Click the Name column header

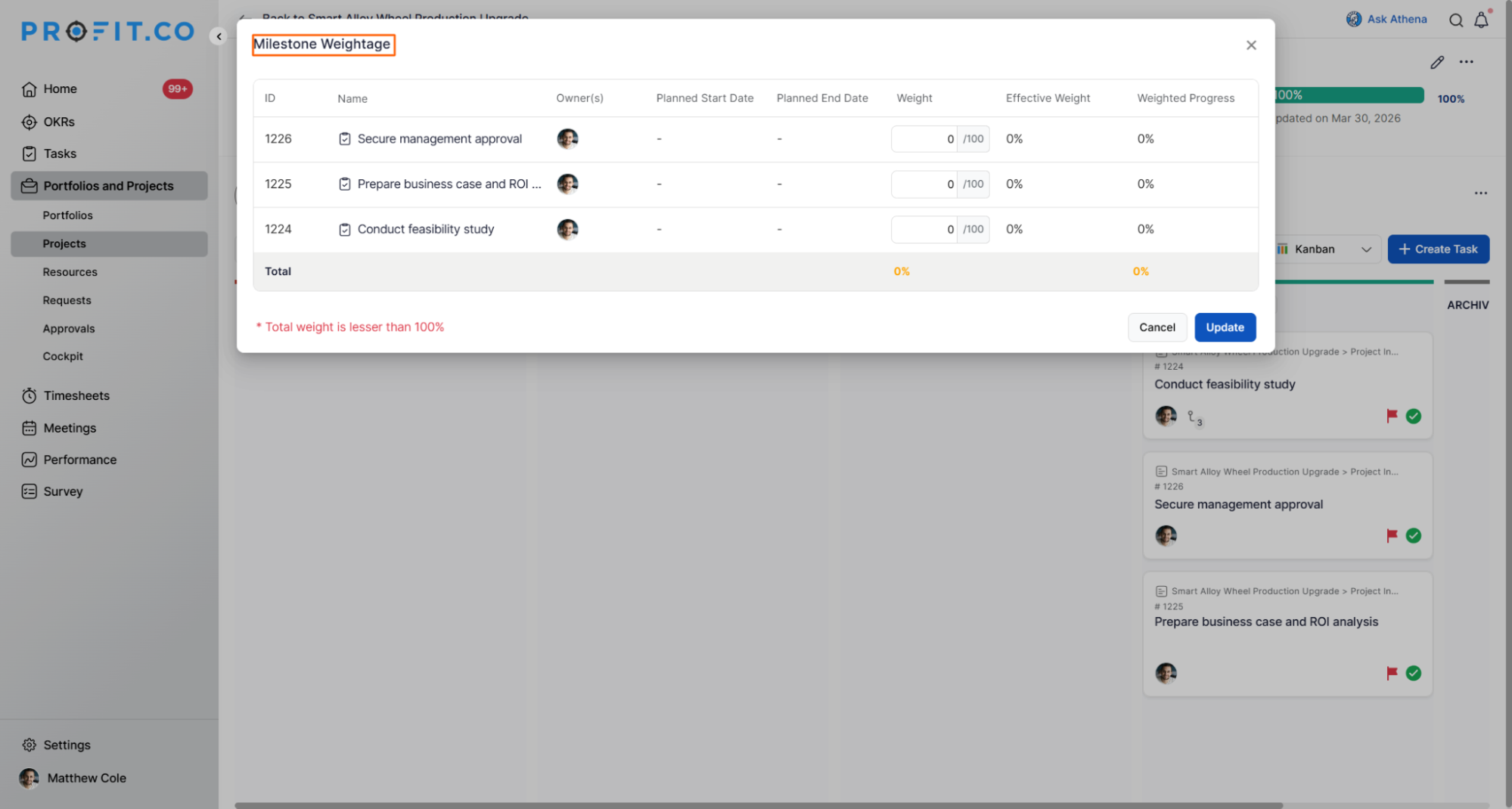pos(352,98)
